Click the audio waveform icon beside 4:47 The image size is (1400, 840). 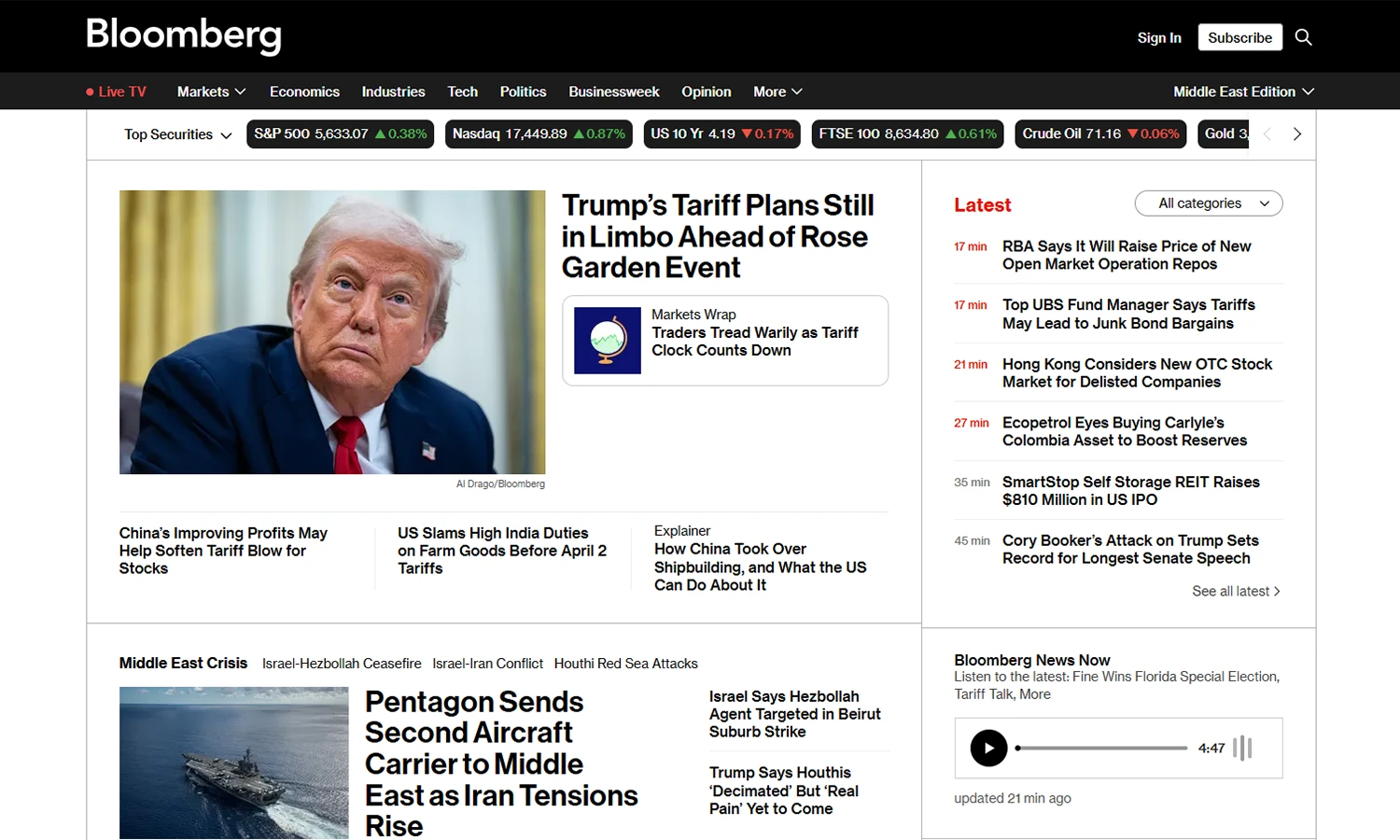(1242, 748)
